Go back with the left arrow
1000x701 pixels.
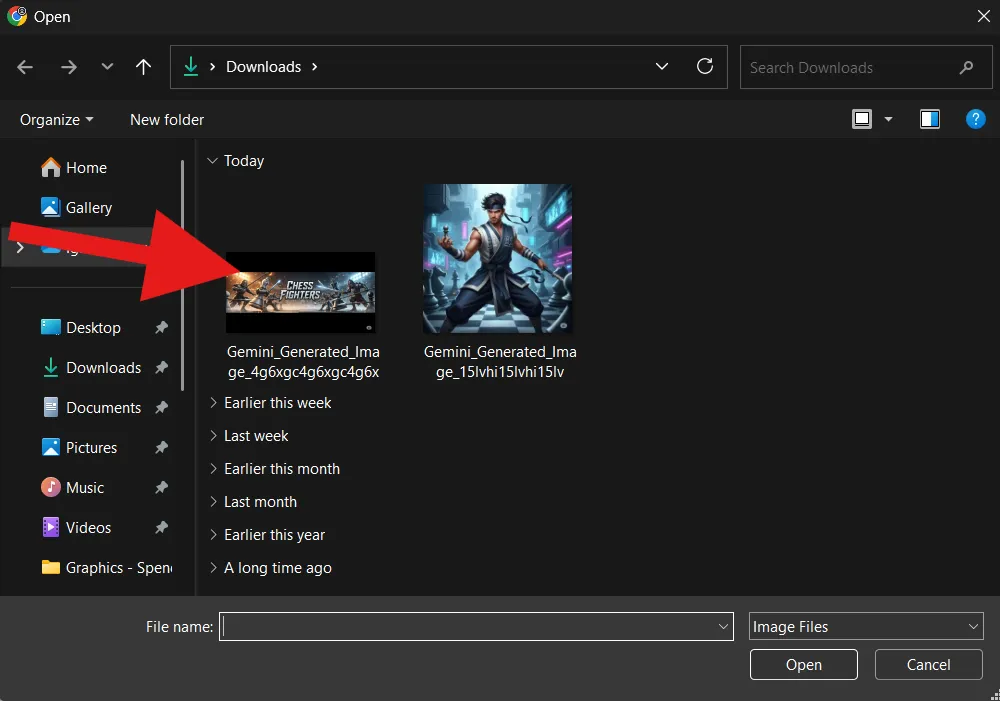(x=25, y=67)
